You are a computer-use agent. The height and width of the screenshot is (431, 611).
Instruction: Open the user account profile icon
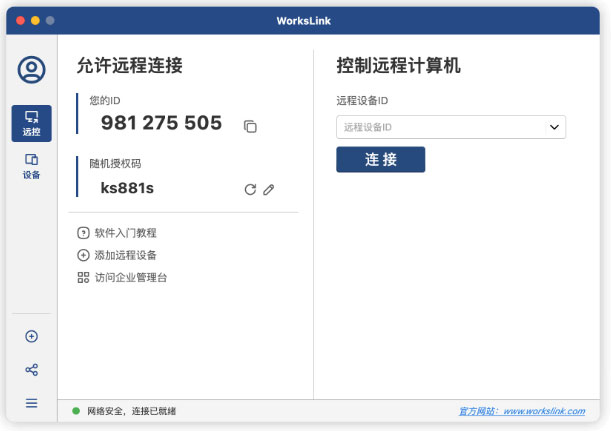click(x=32, y=70)
